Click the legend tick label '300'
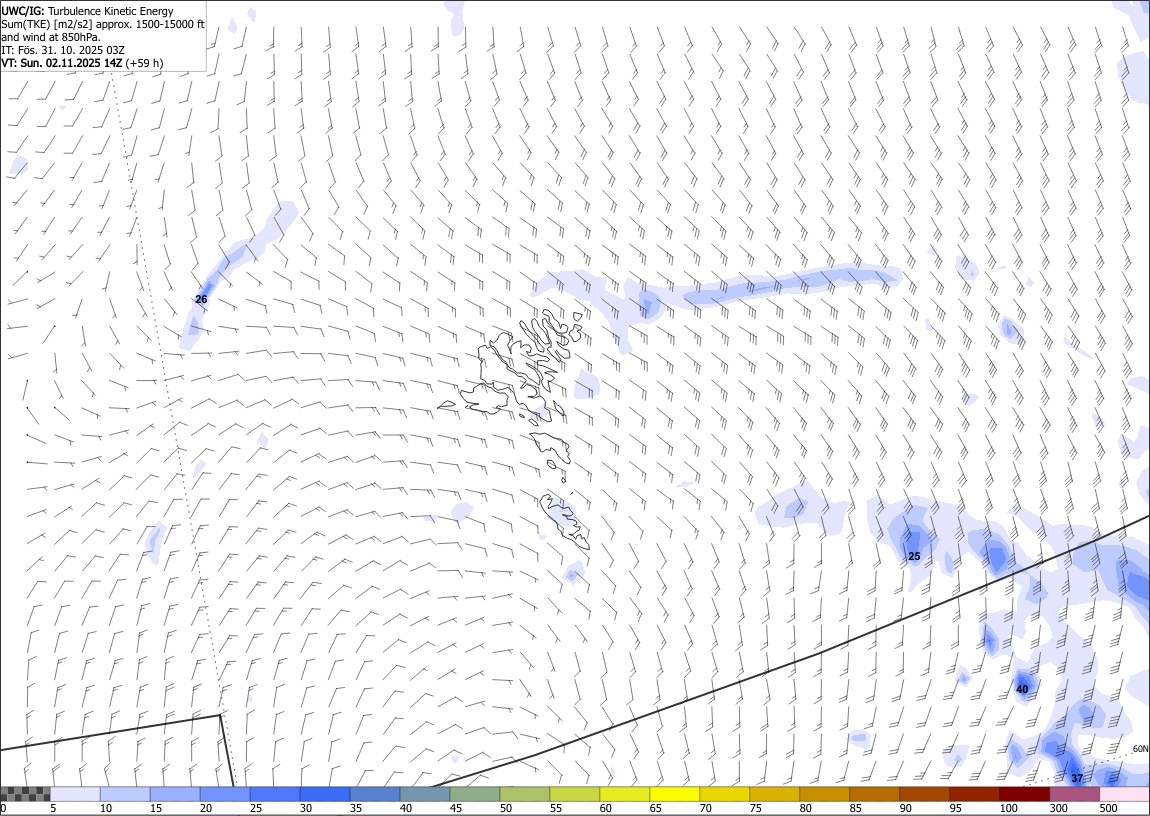Screen dimensions: 1150x816 pyautogui.click(x=1058, y=808)
